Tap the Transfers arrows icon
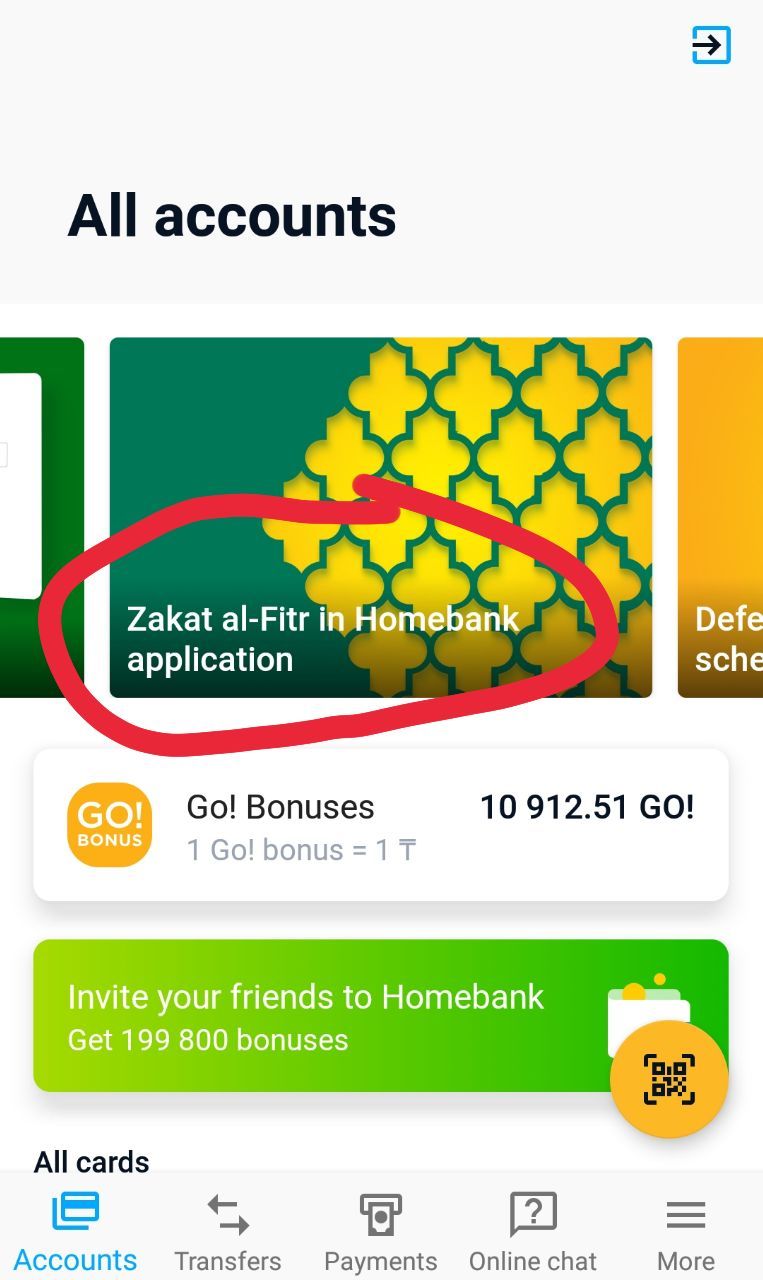 [x=228, y=1215]
